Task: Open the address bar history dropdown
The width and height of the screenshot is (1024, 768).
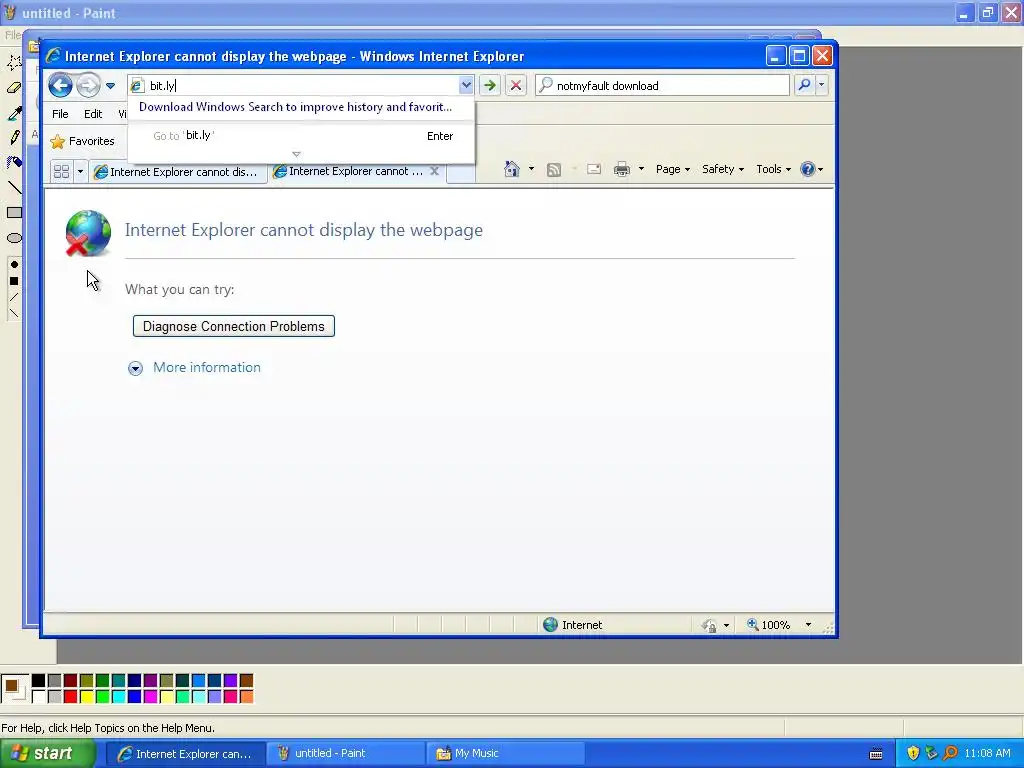Action: click(466, 85)
